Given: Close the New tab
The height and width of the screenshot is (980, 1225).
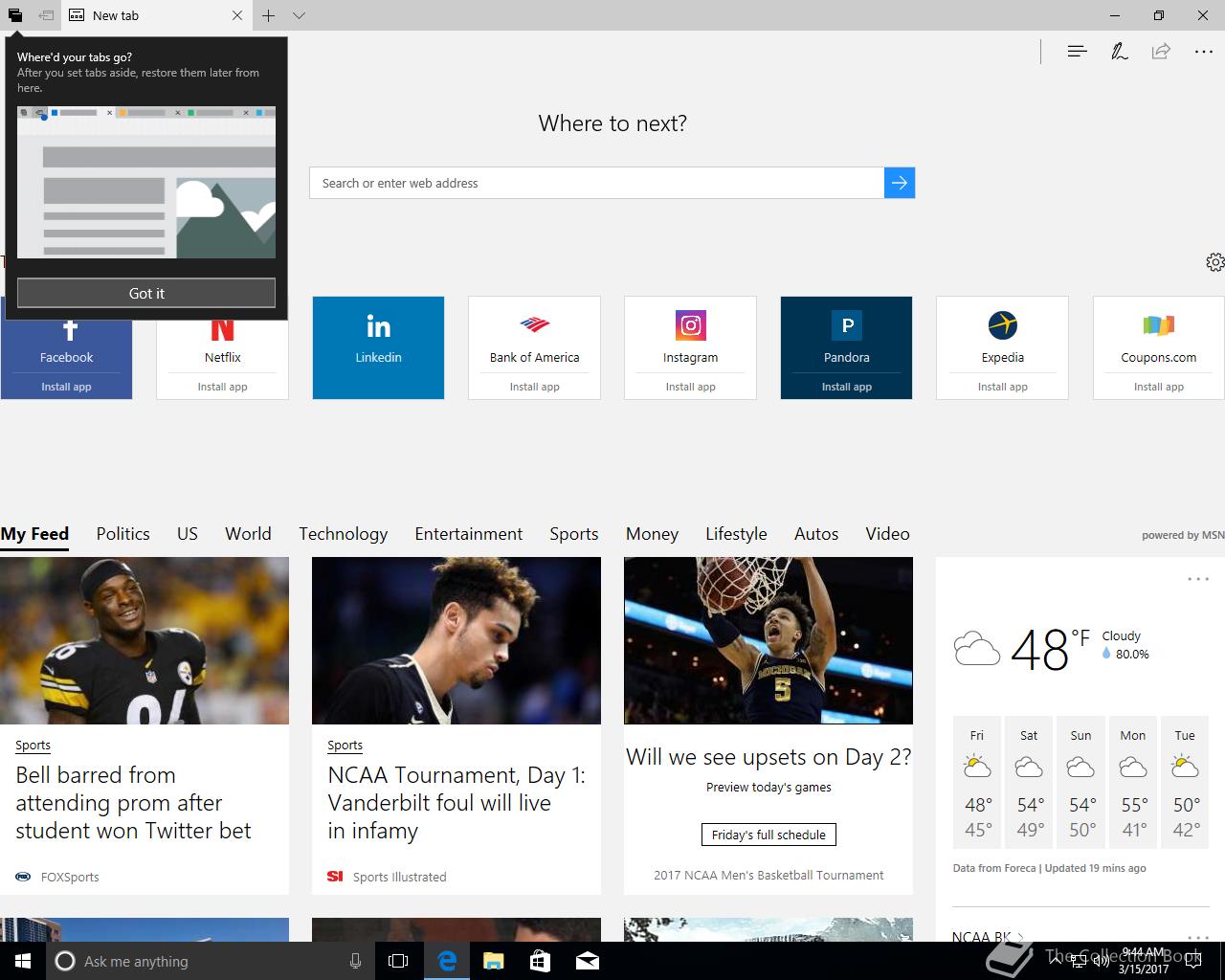Looking at the screenshot, I should point(237,15).
